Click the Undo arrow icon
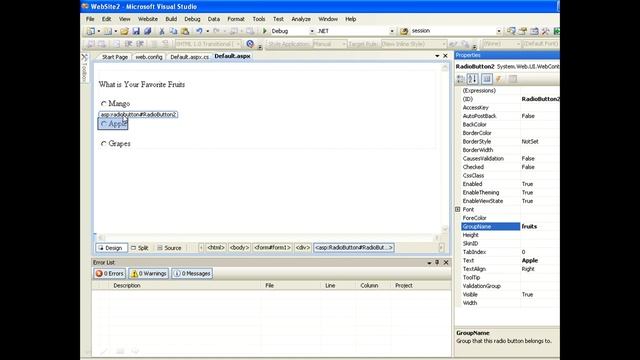This screenshot has width=640, height=360. tap(199, 31)
